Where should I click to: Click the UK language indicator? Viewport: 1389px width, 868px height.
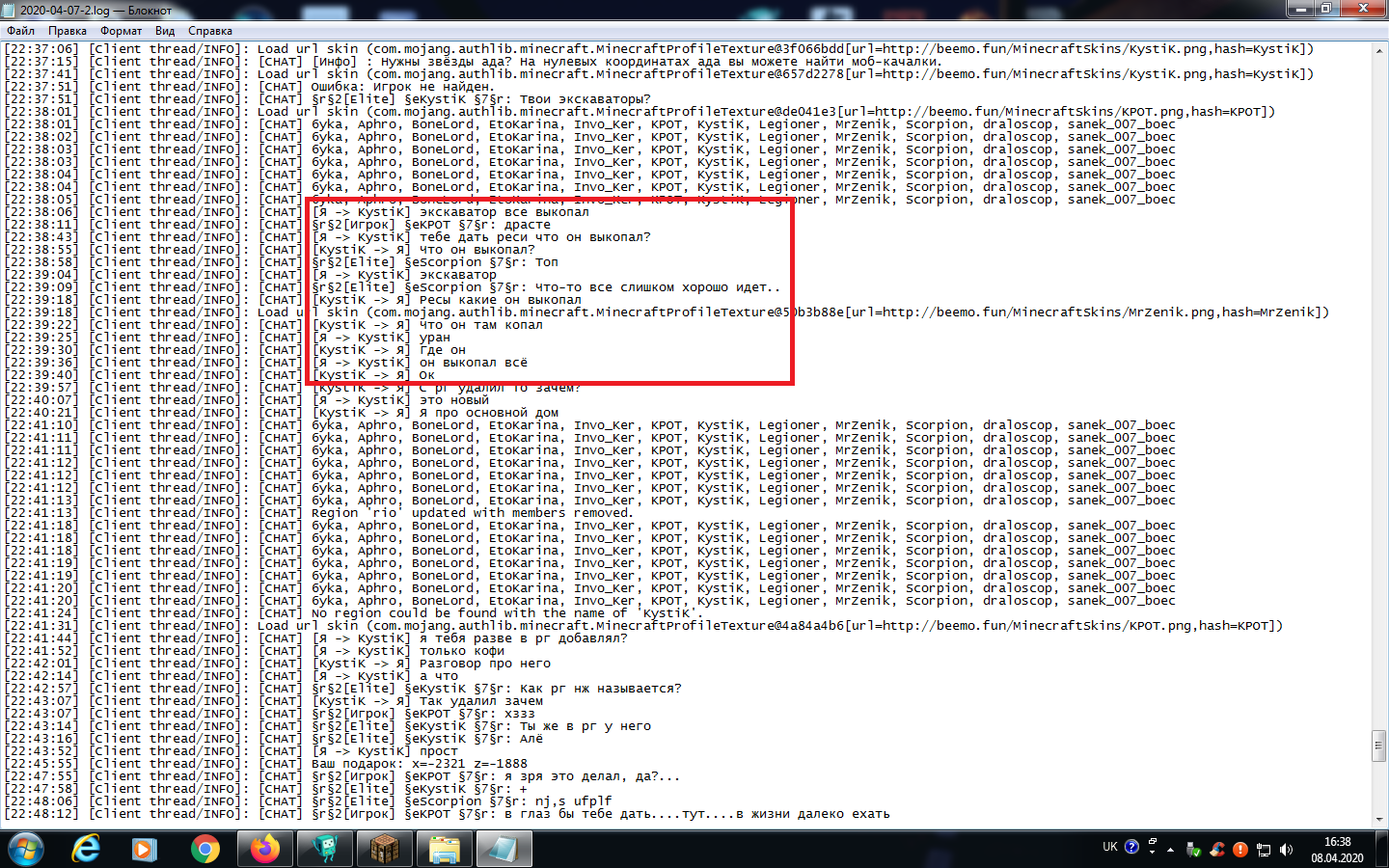click(1109, 847)
